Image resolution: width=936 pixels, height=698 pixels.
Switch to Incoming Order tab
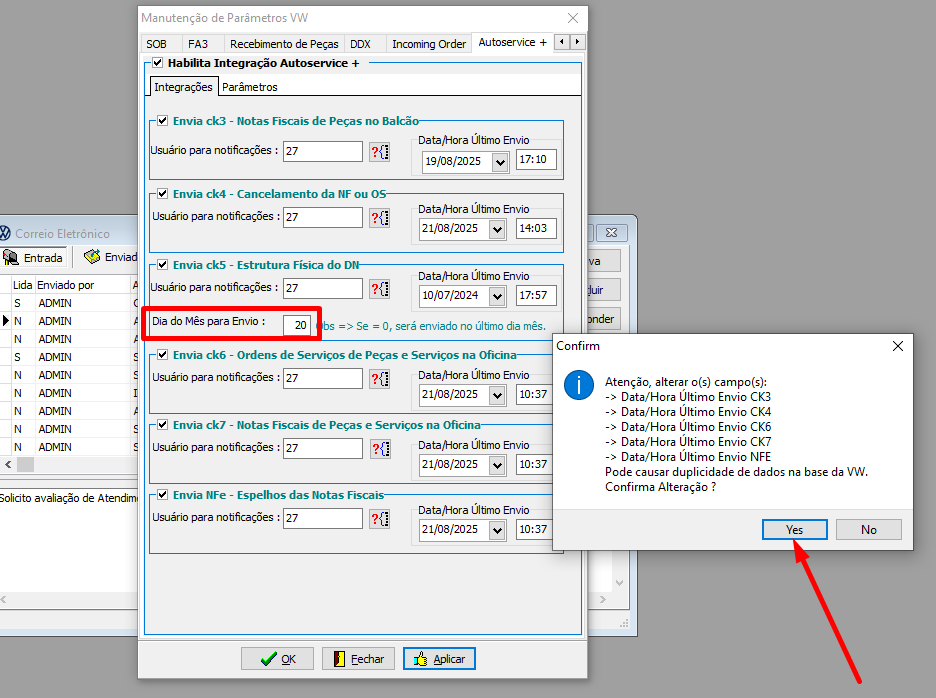(429, 44)
